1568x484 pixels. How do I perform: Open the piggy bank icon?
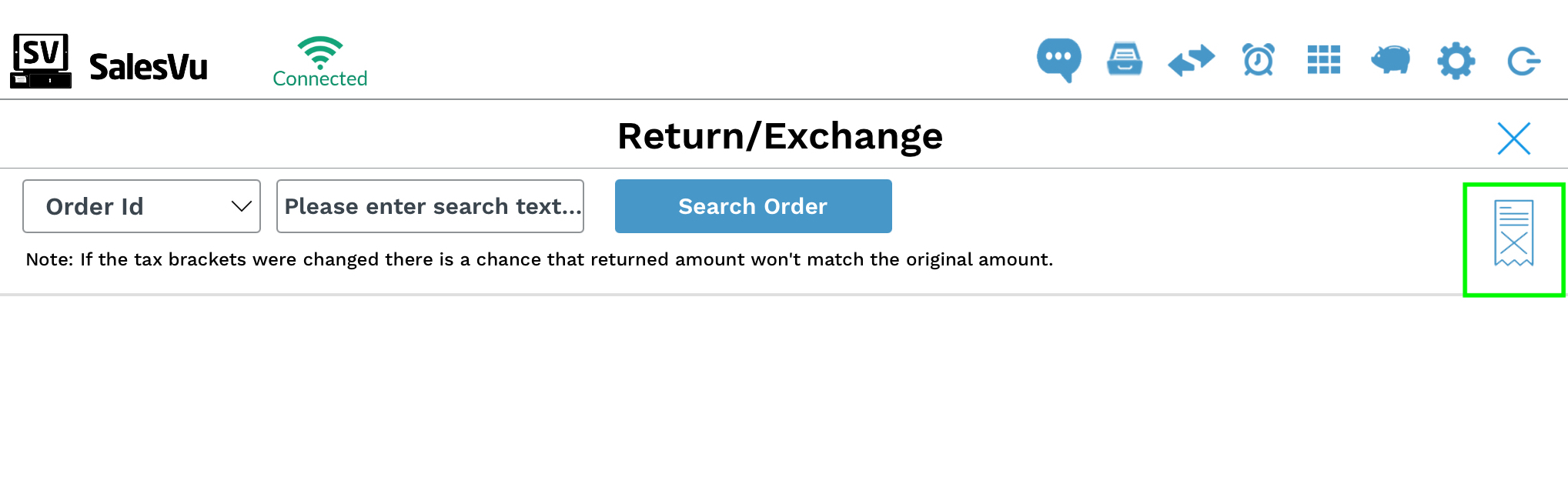(1390, 59)
